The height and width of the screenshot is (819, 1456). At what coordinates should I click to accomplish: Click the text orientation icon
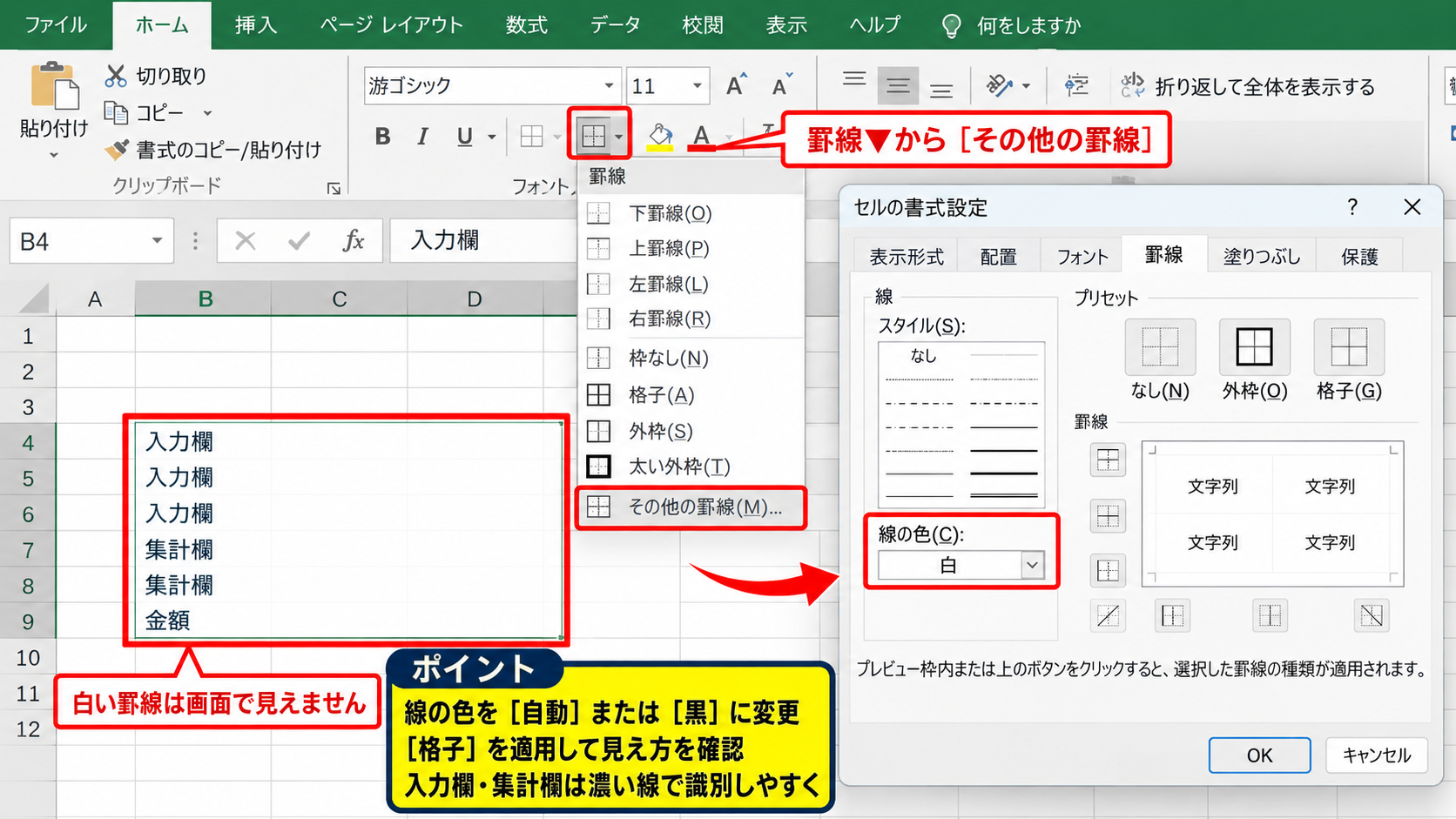[999, 85]
